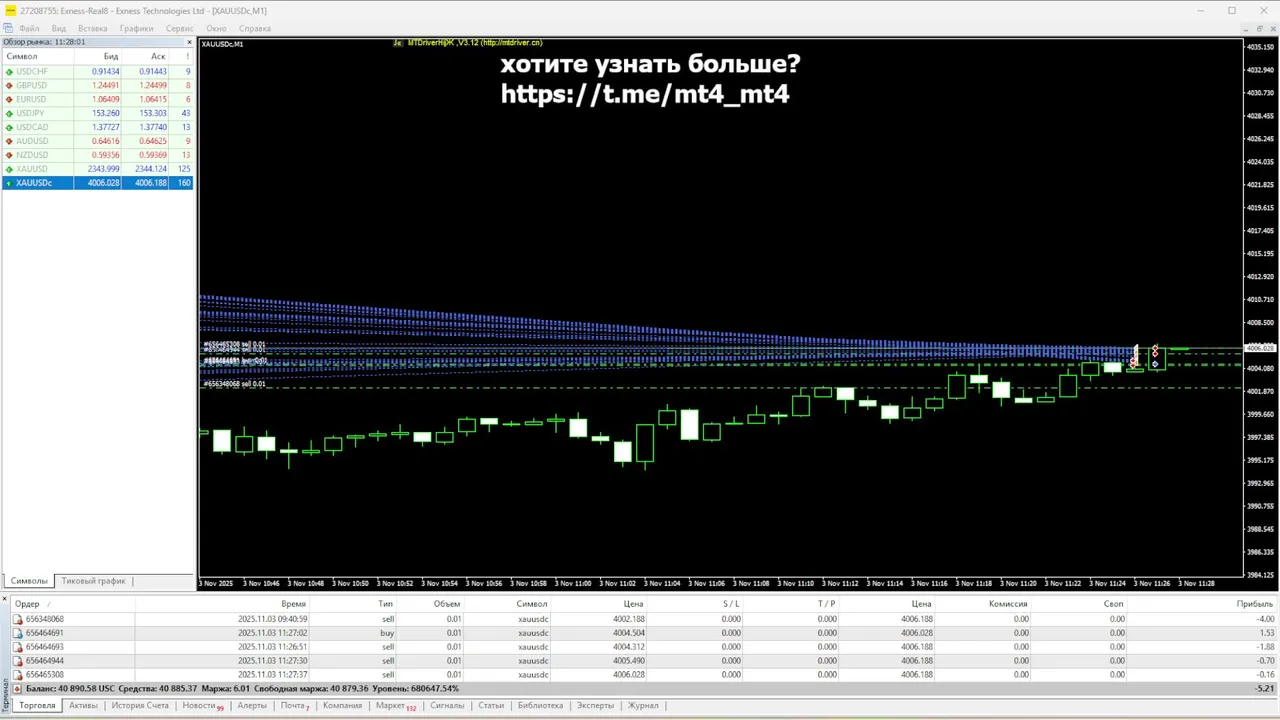1280x720 pixels.
Task: Open the Вид menu
Action: (59, 28)
